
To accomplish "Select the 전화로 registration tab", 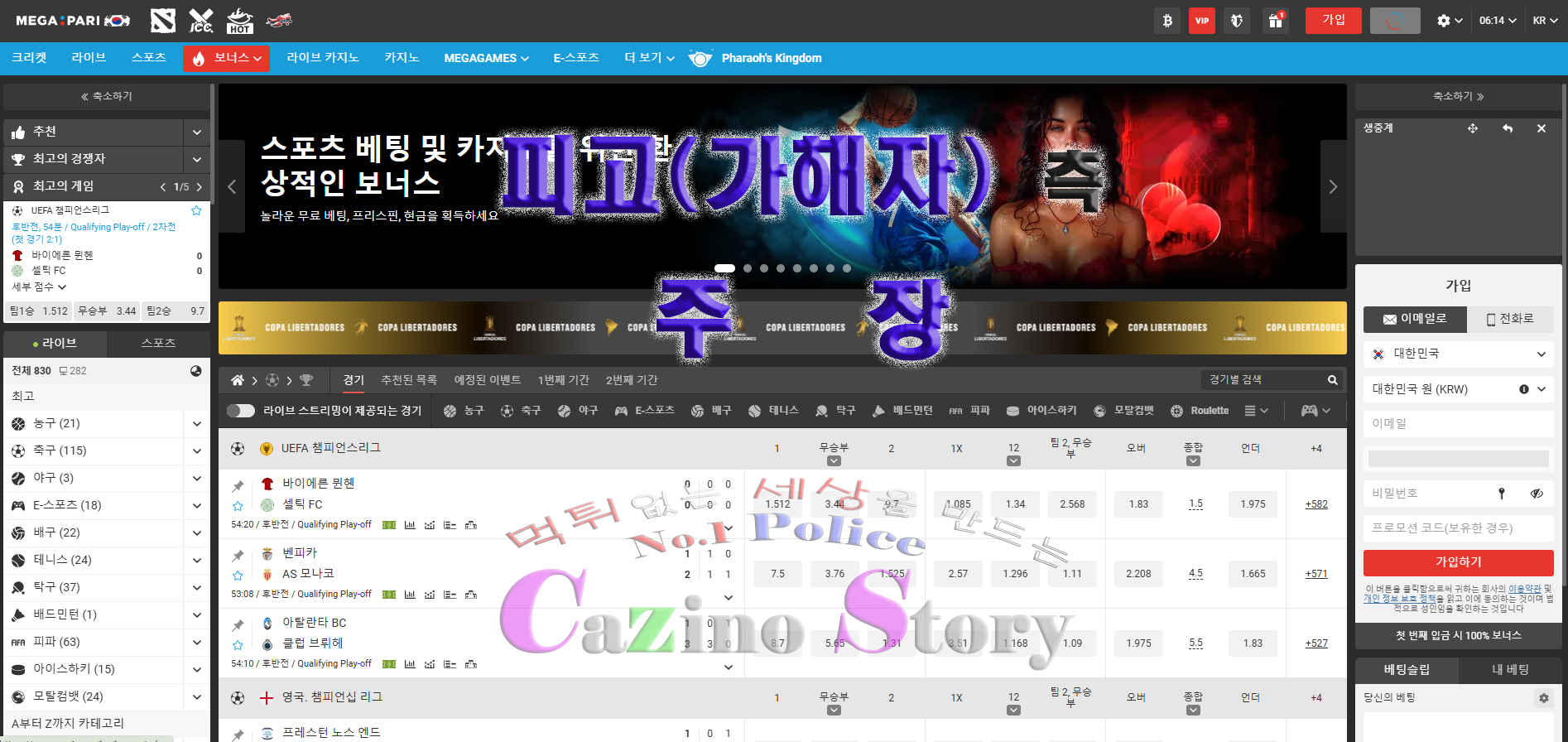I will [1510, 319].
